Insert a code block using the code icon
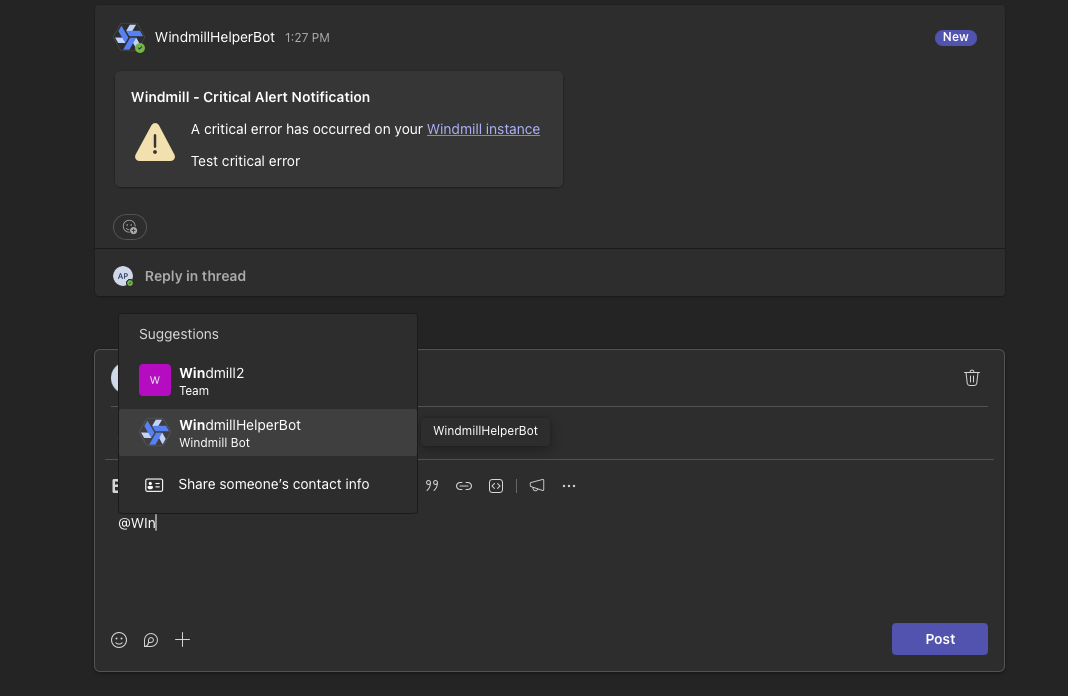The width and height of the screenshot is (1068, 696). (496, 486)
